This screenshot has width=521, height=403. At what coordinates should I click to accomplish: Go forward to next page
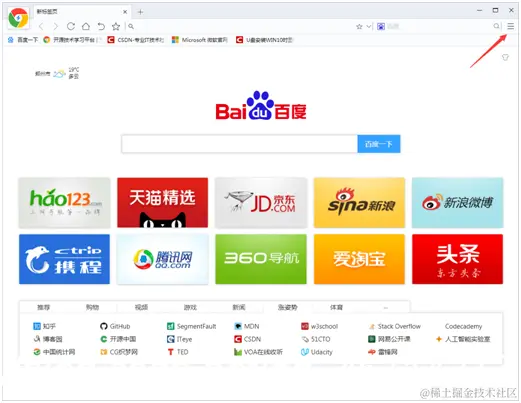click(56, 26)
